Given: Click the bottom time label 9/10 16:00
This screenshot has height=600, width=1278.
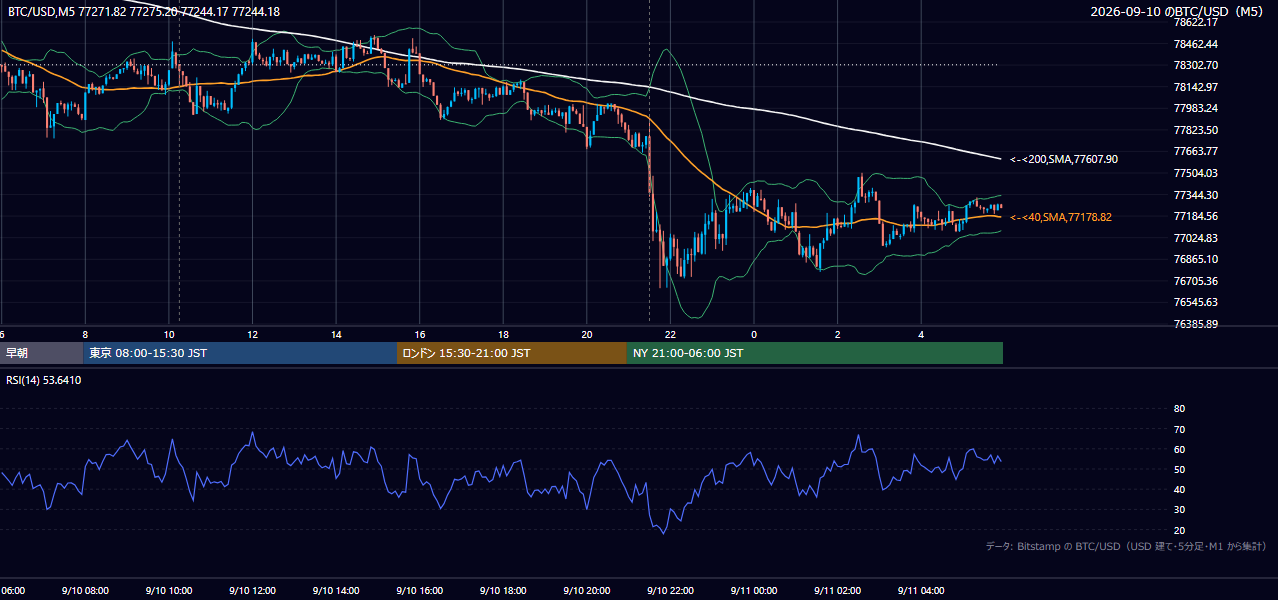Looking at the screenshot, I should click(419, 591).
